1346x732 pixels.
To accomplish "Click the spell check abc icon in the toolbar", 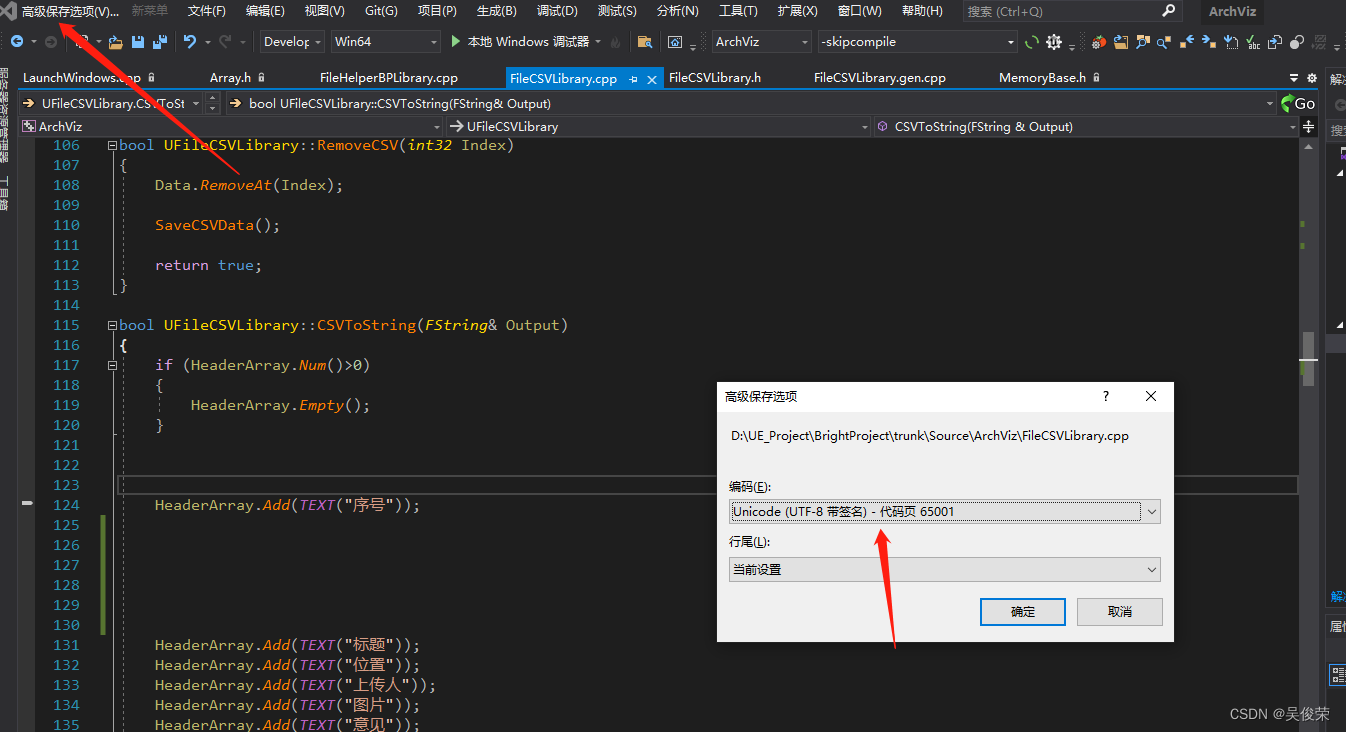I will point(1253,42).
